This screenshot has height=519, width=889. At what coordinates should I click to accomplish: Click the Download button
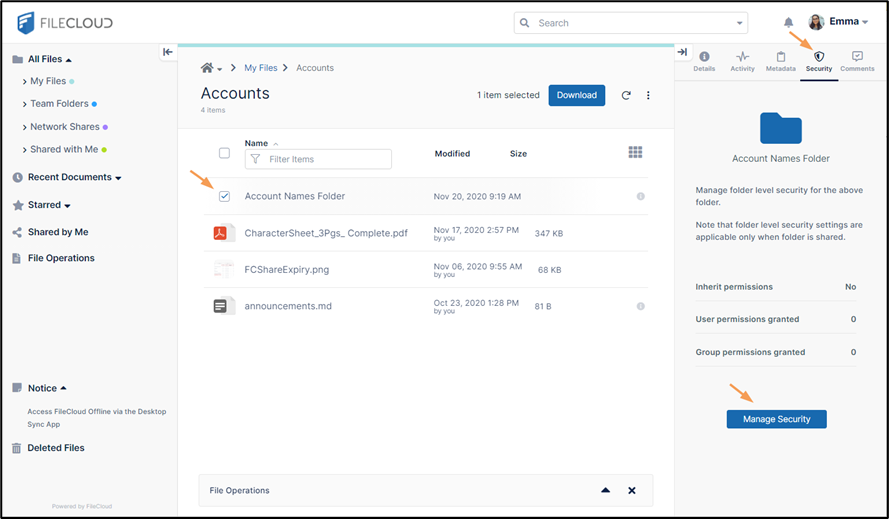pos(576,95)
